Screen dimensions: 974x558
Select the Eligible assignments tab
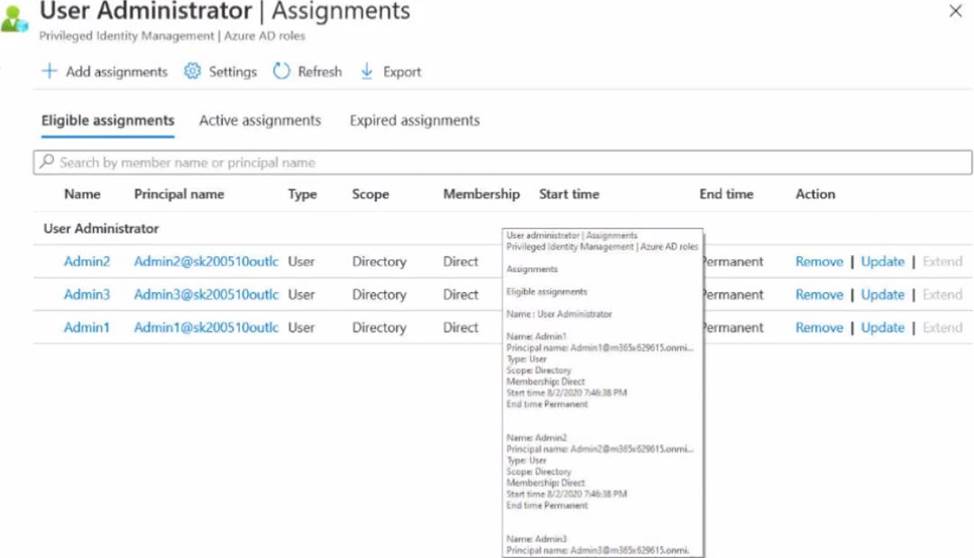(x=108, y=120)
